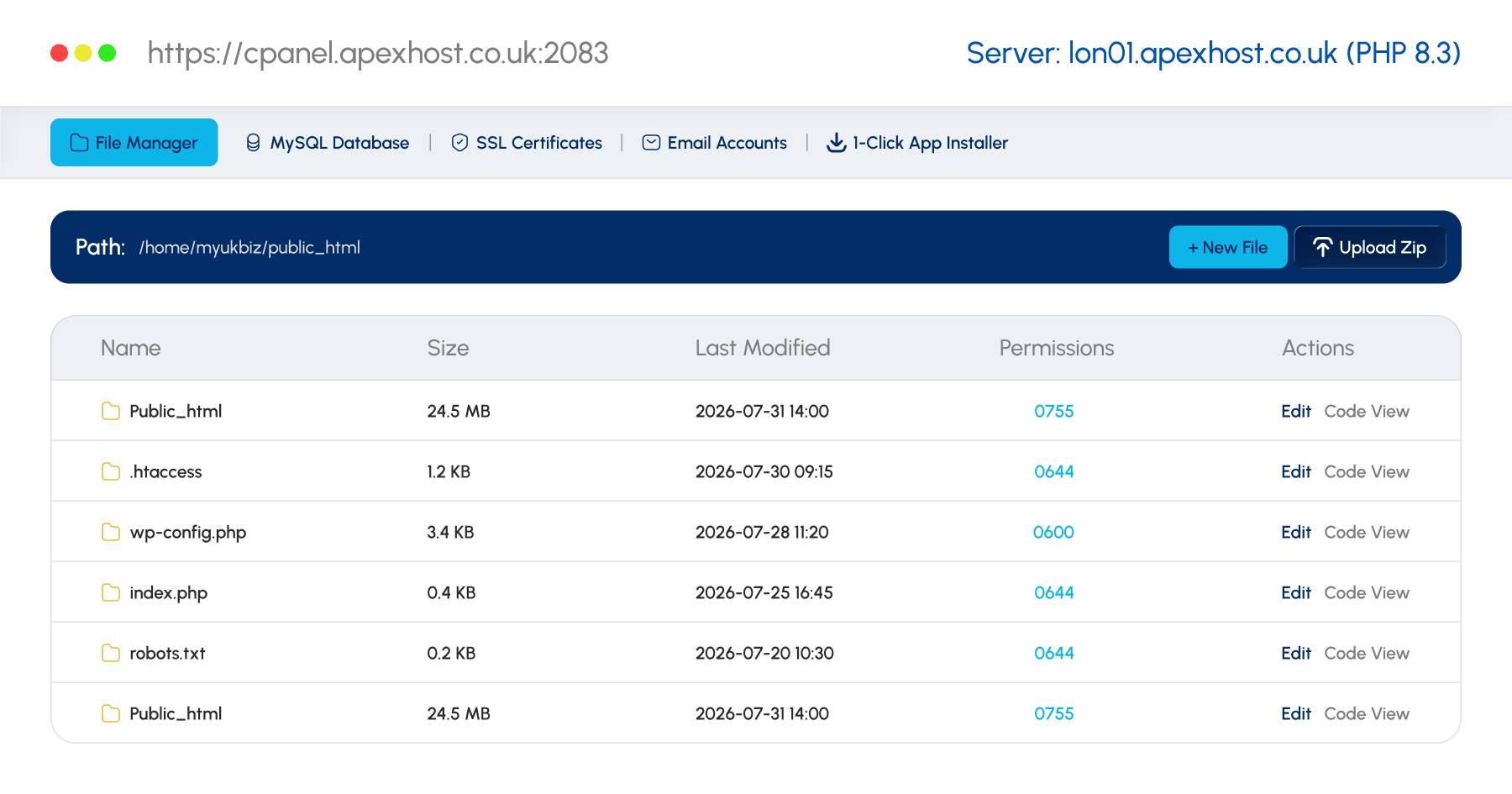The width and height of the screenshot is (1512, 794).
Task: Open Code View for index.php
Action: pos(1367,592)
